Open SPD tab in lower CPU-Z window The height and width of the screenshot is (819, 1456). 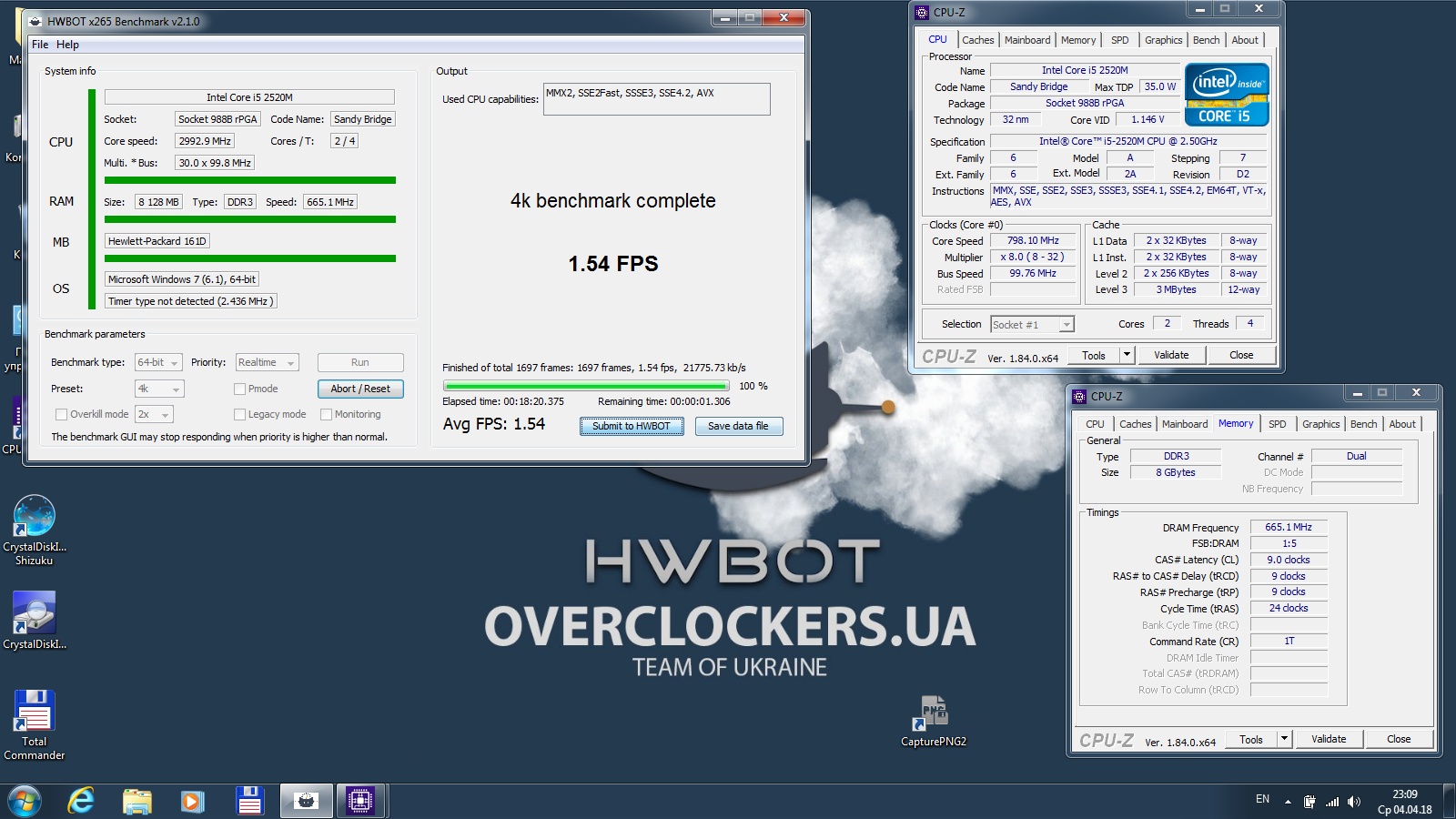click(x=1278, y=424)
